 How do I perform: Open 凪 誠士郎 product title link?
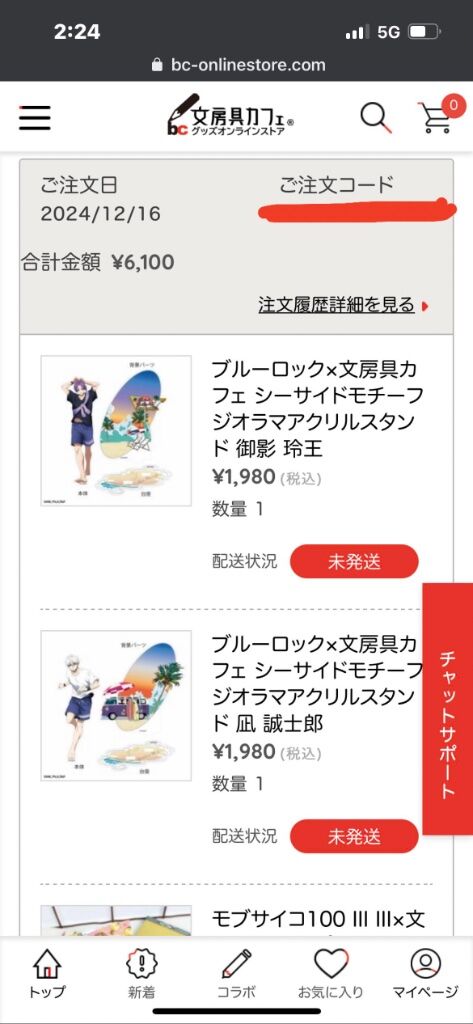point(320,684)
